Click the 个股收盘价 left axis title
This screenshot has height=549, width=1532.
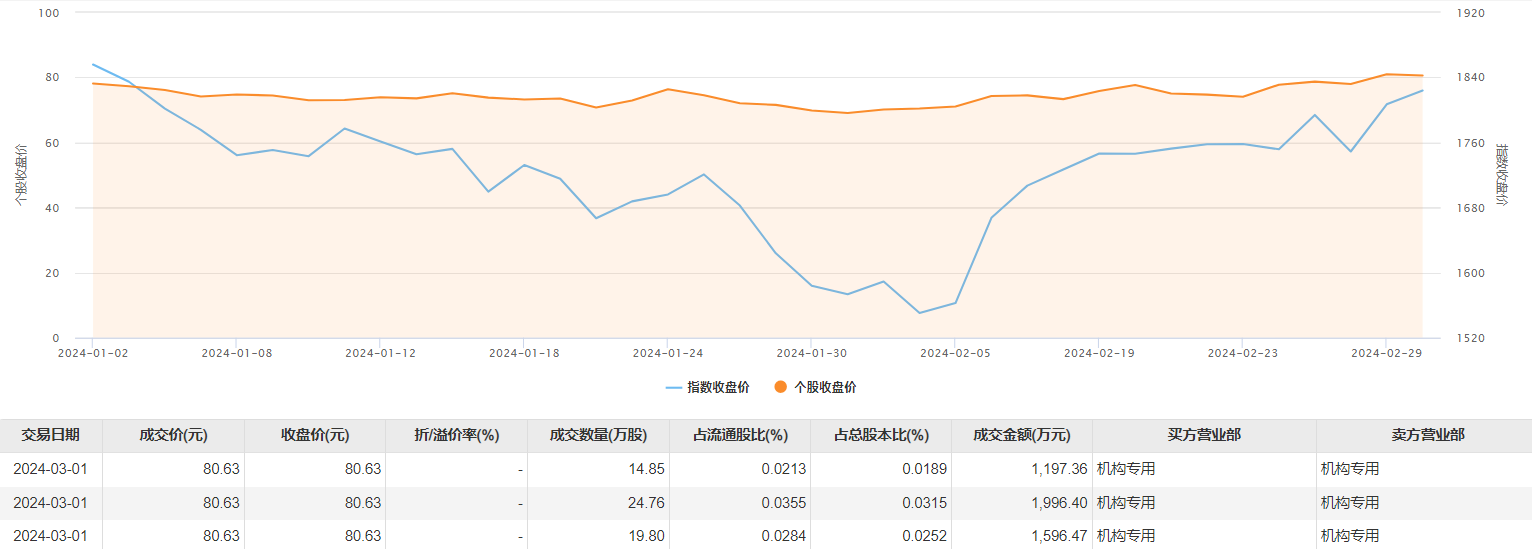[x=21, y=176]
